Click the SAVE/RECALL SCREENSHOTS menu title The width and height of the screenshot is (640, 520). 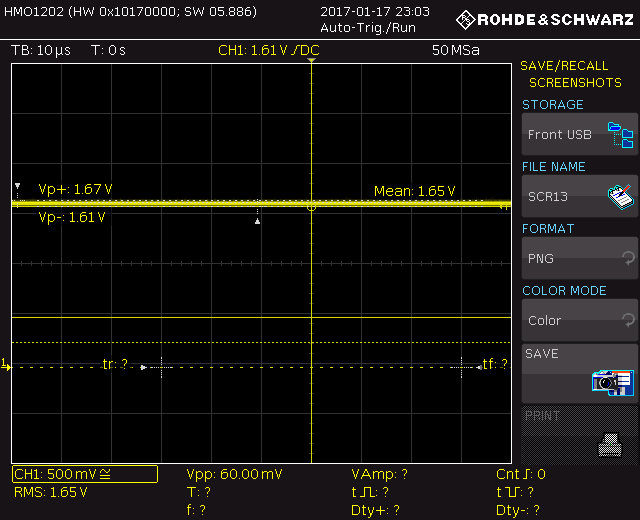571,74
